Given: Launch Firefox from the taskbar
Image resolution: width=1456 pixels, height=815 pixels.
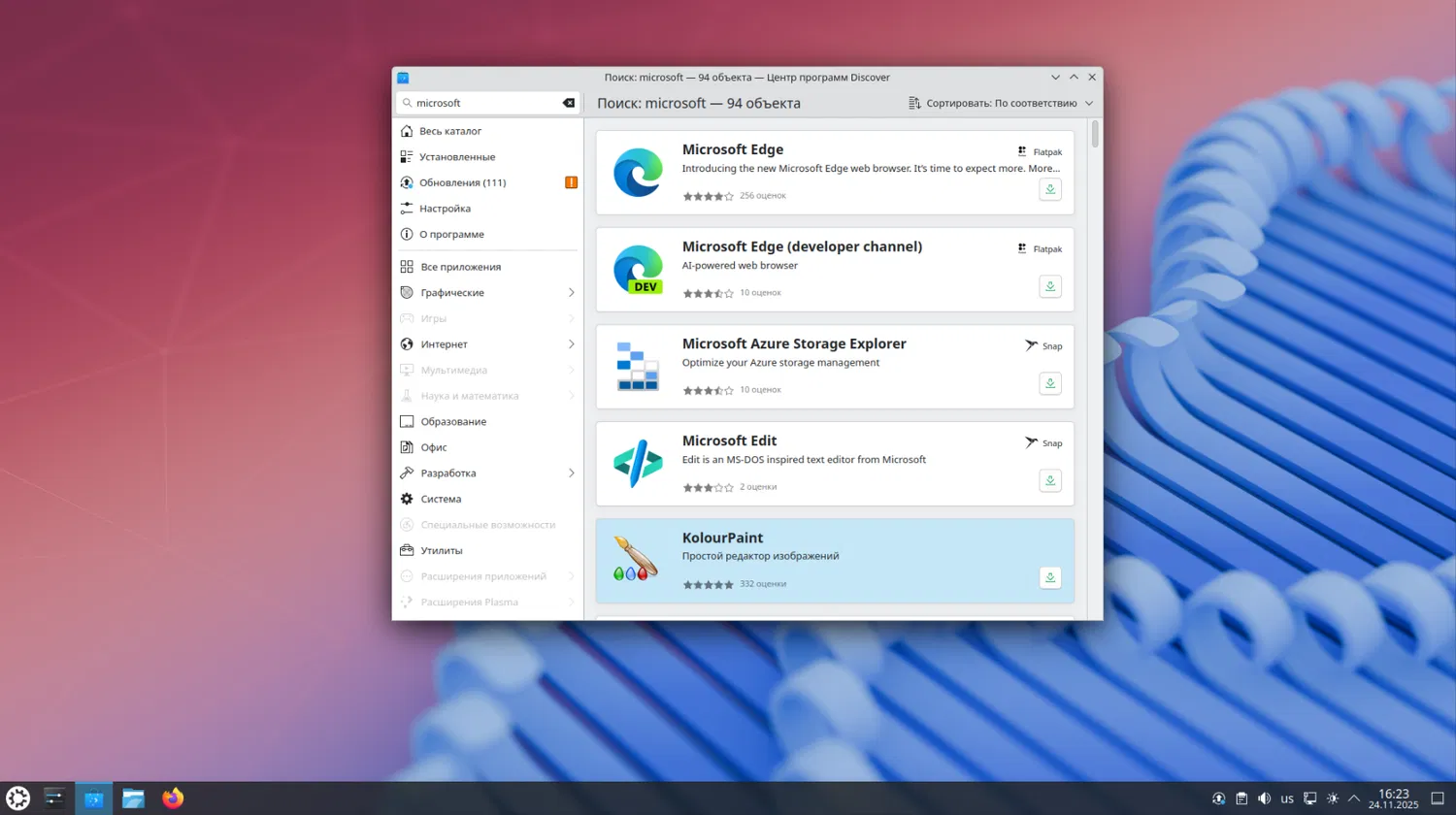Looking at the screenshot, I should pyautogui.click(x=173, y=799).
